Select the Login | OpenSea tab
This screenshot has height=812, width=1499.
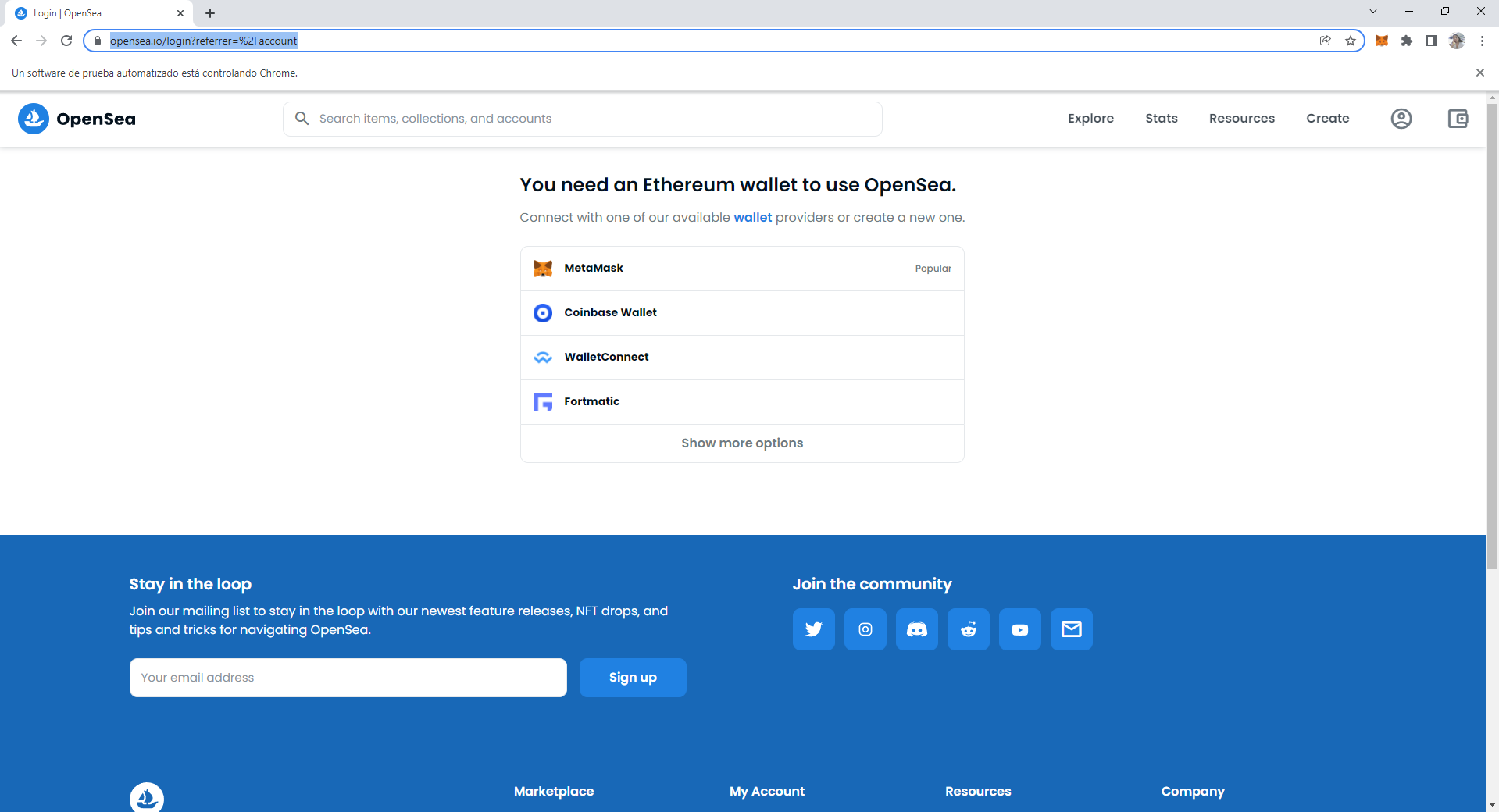coord(100,13)
